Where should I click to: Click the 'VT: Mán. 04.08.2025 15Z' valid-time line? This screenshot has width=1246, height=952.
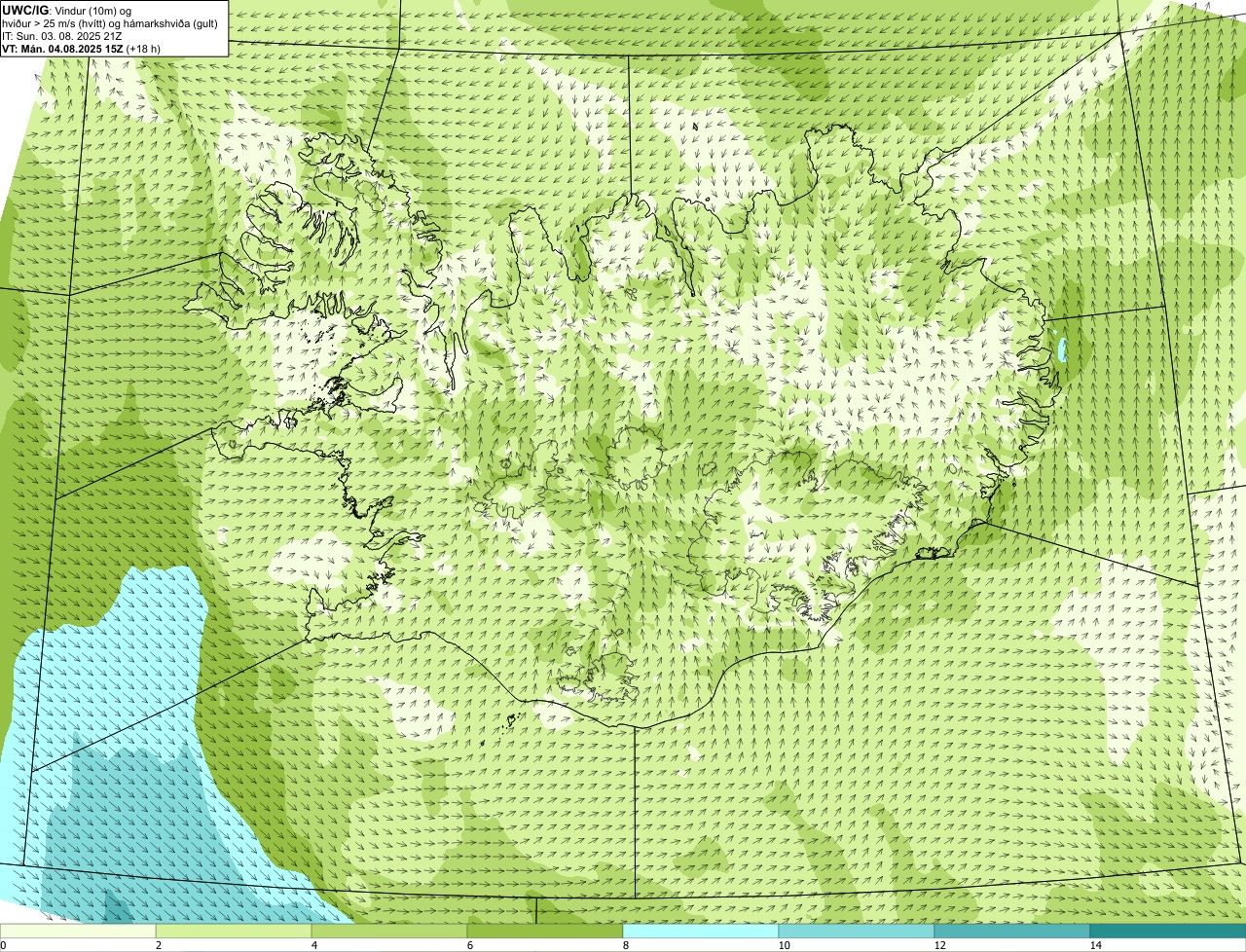pos(82,48)
